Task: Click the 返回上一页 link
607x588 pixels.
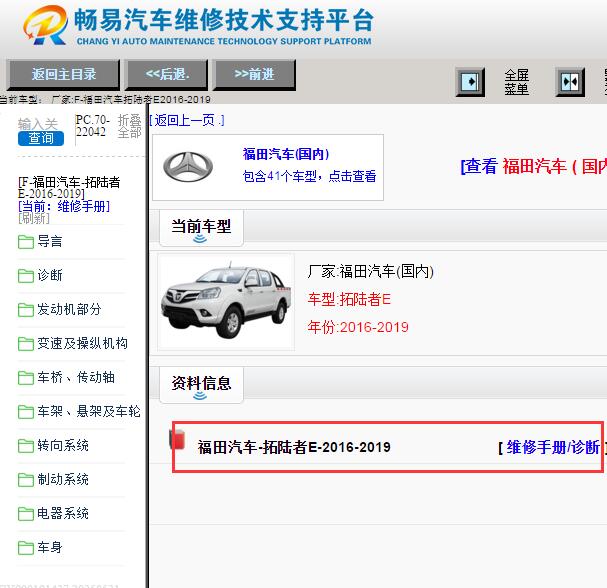Action: 187,120
